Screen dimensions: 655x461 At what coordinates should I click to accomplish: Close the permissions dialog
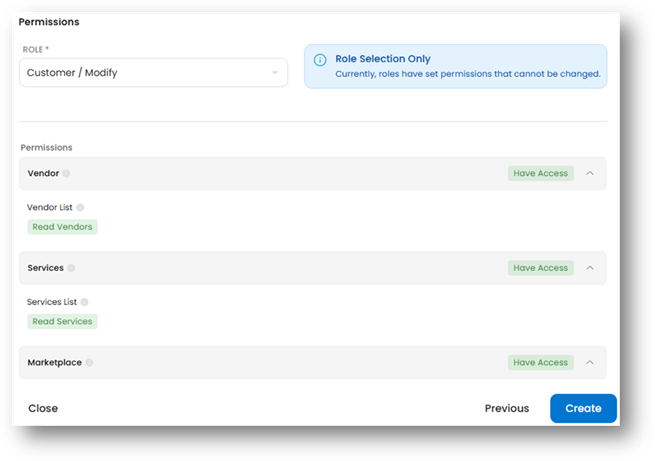click(43, 408)
